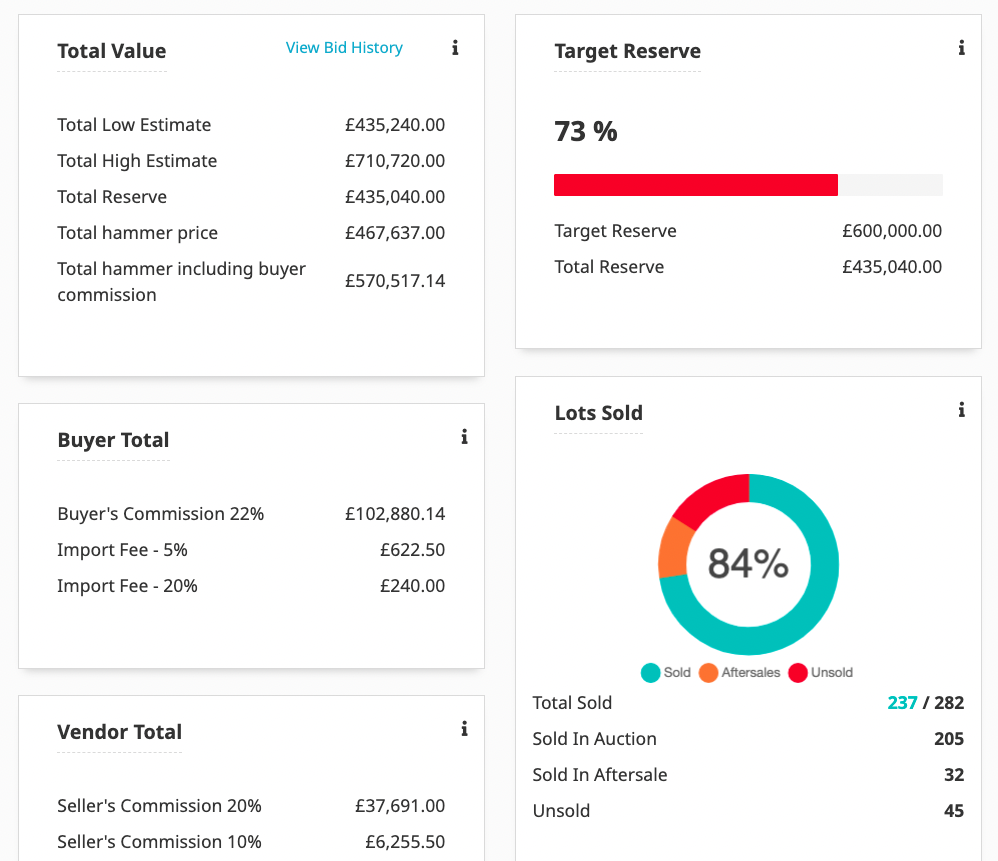Click the info icon on Vendor Total card
The width and height of the screenshot is (998, 861).
pyautogui.click(x=464, y=729)
